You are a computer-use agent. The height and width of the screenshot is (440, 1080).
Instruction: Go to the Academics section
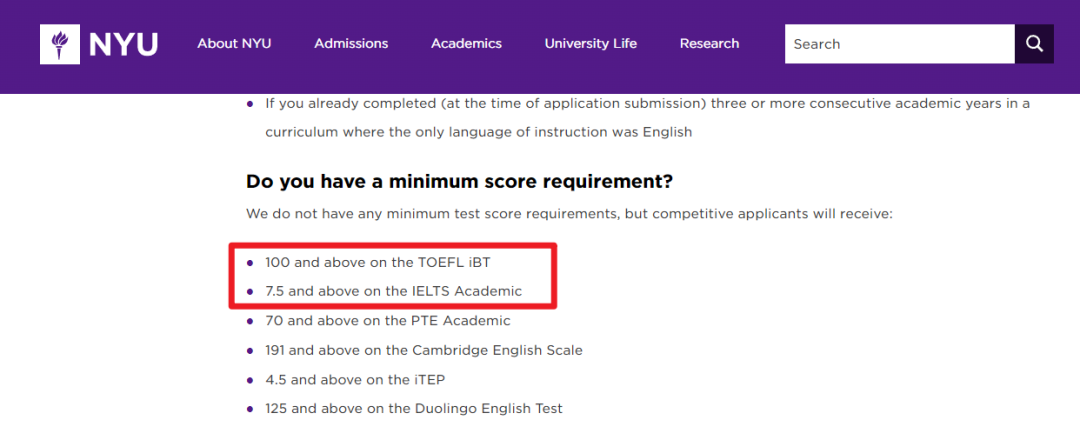point(466,43)
